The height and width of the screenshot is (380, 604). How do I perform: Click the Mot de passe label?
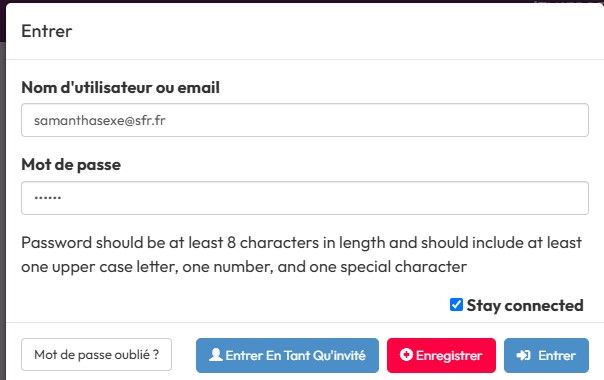click(71, 165)
